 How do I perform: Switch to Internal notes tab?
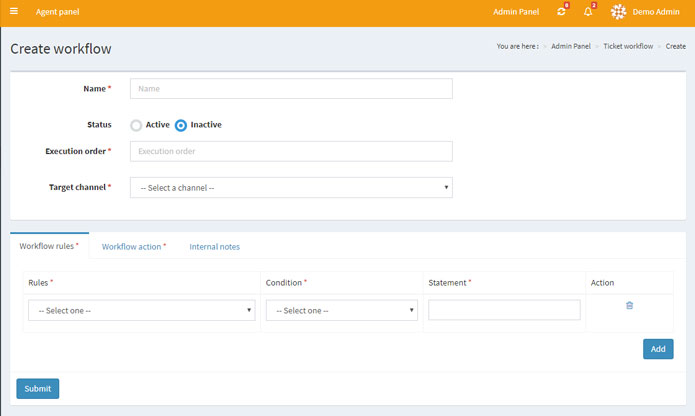coord(214,246)
